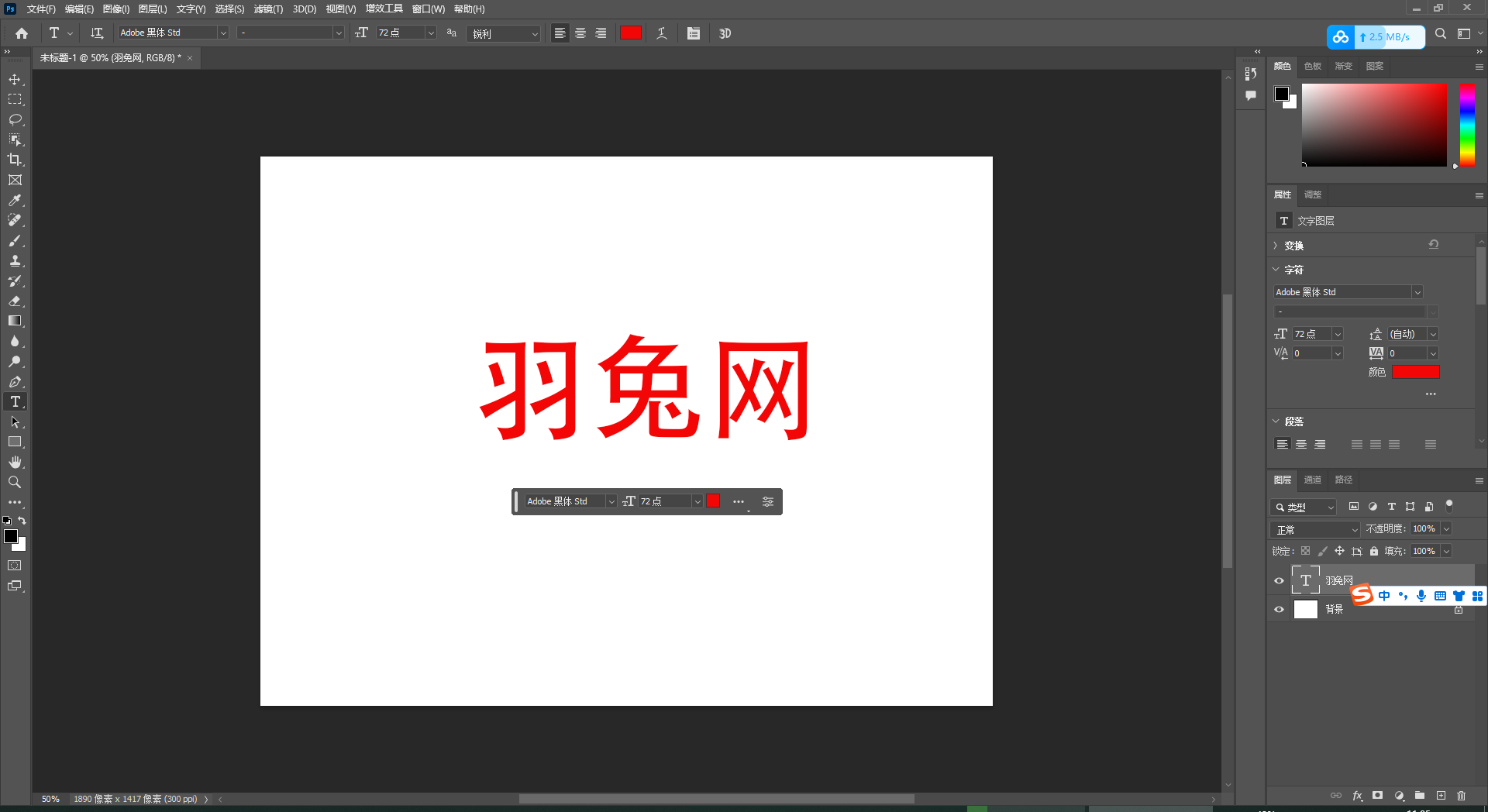
Task: Open the anti-aliasing 锐利 dropdown
Action: (x=504, y=33)
